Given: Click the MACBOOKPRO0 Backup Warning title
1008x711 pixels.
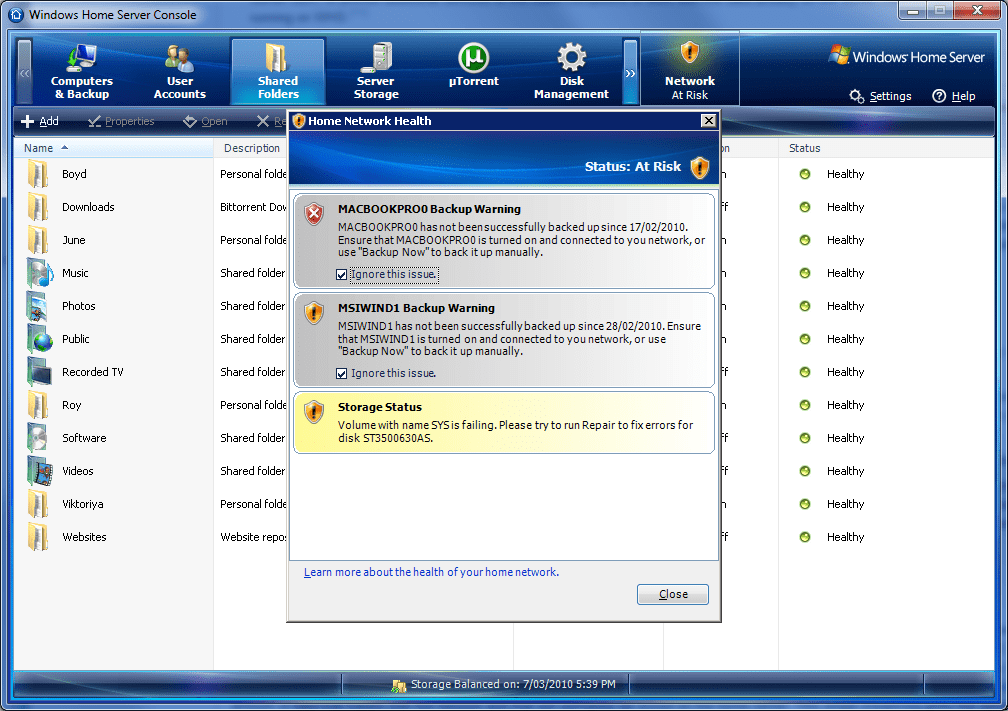Looking at the screenshot, I should click(429, 209).
